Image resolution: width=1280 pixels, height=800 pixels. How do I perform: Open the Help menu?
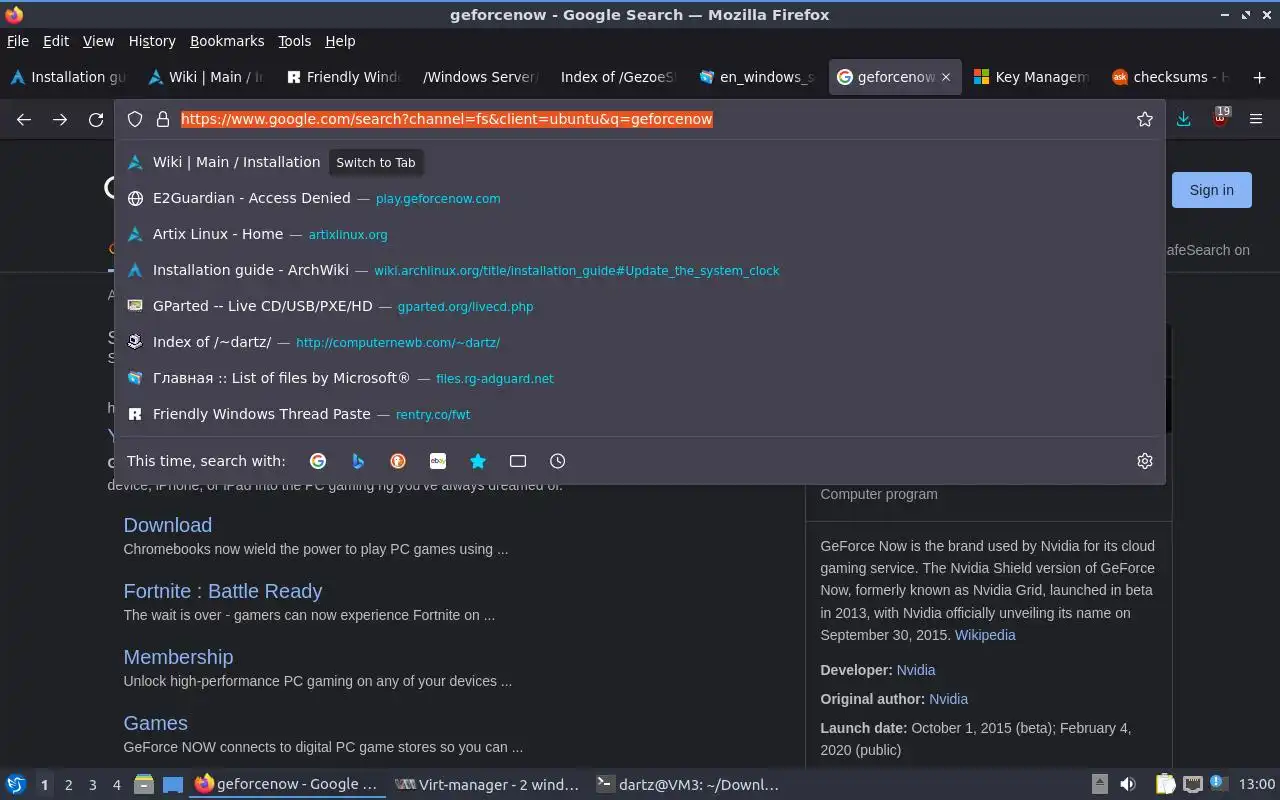[x=340, y=41]
